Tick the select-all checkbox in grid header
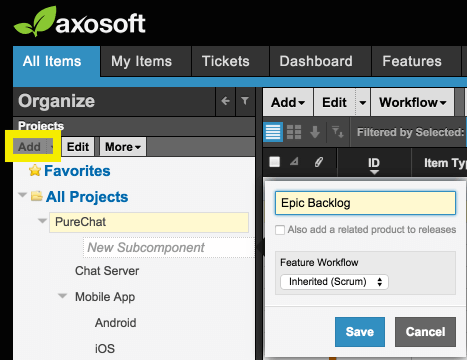467x360 pixels. (x=275, y=162)
